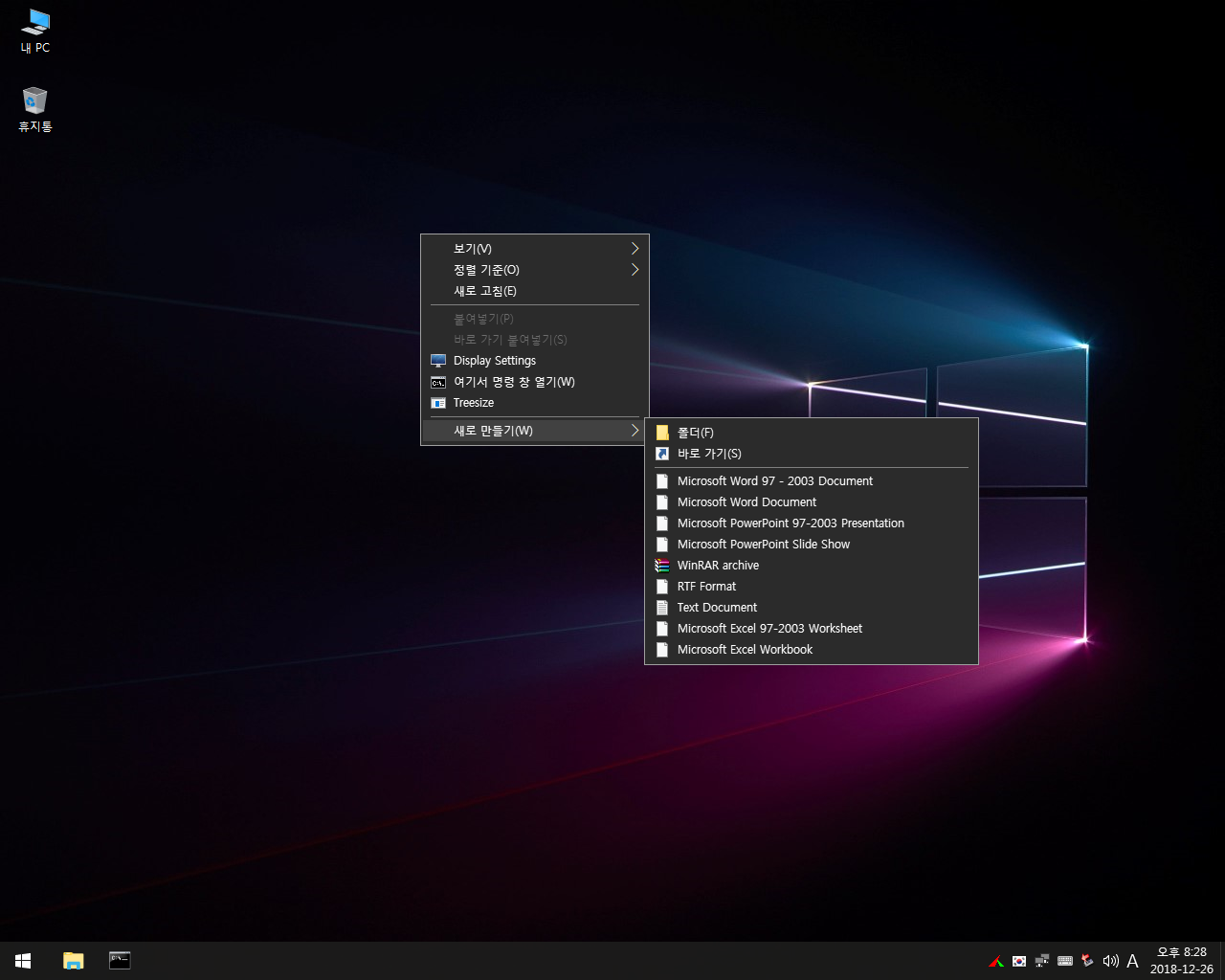Create a new Text Document

tap(812, 608)
